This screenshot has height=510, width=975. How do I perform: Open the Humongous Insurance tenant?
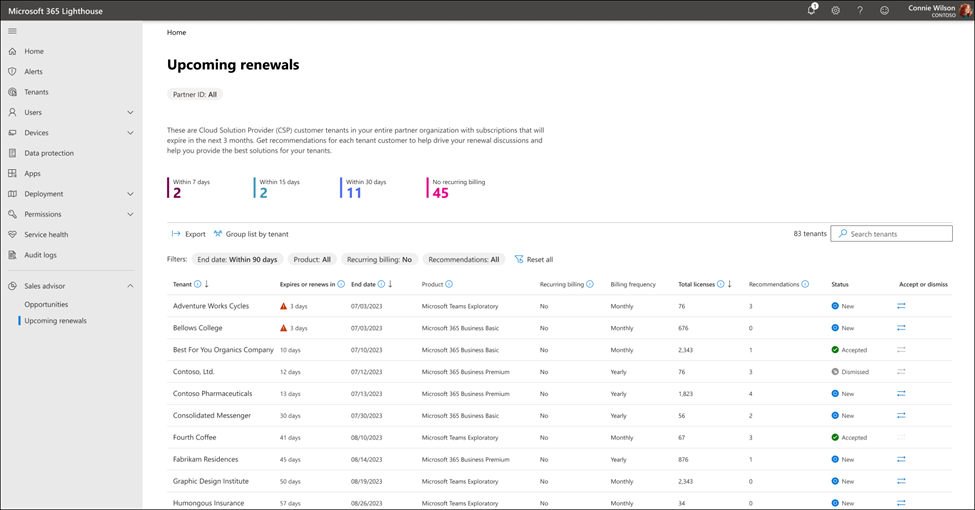coord(208,503)
